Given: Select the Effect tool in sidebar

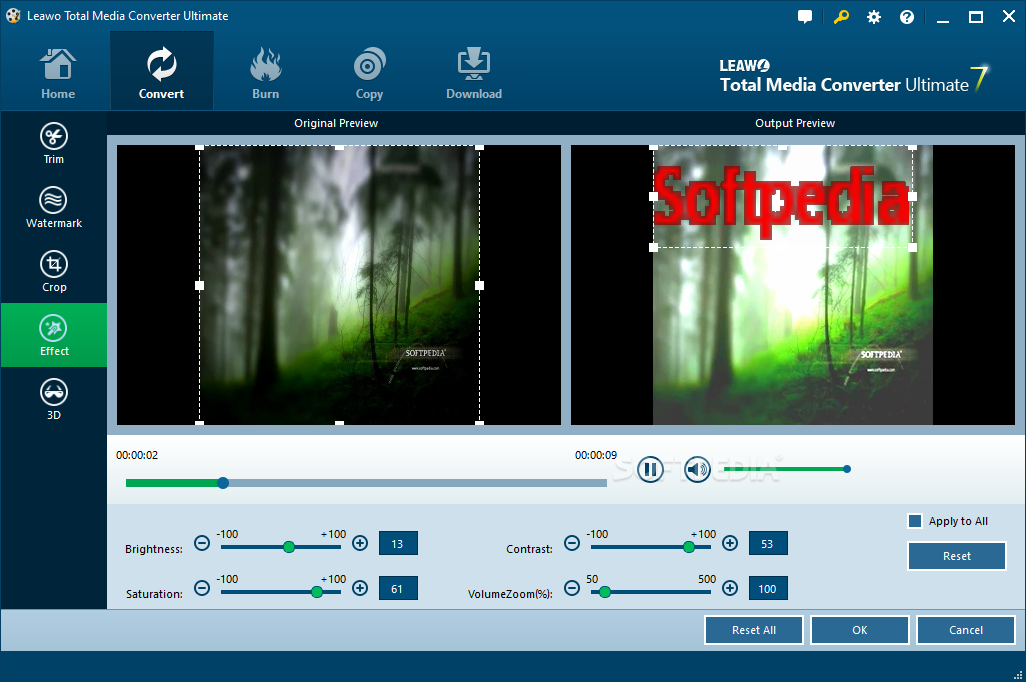Looking at the screenshot, I should coord(54,335).
